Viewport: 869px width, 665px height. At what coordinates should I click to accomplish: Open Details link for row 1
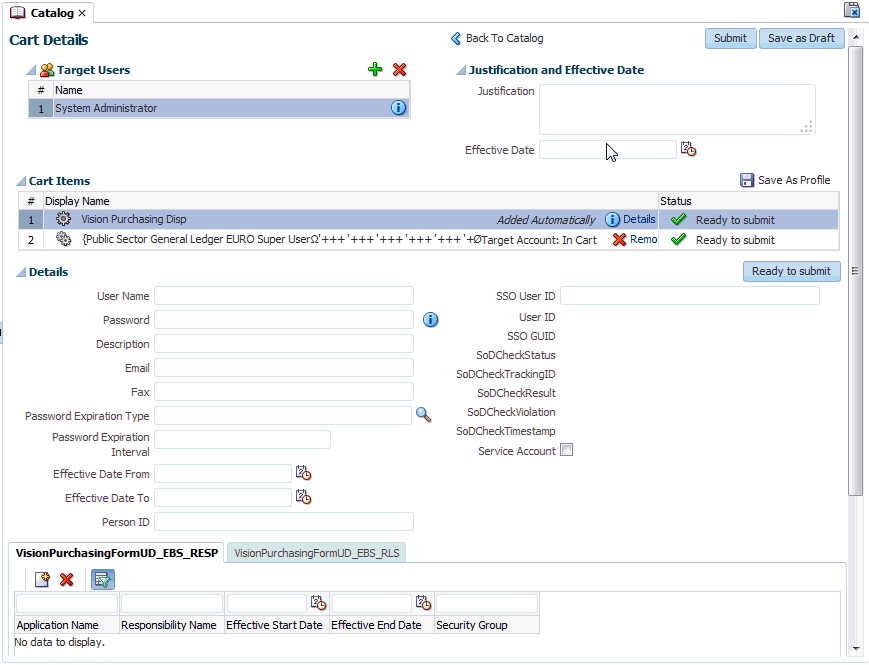click(x=639, y=219)
